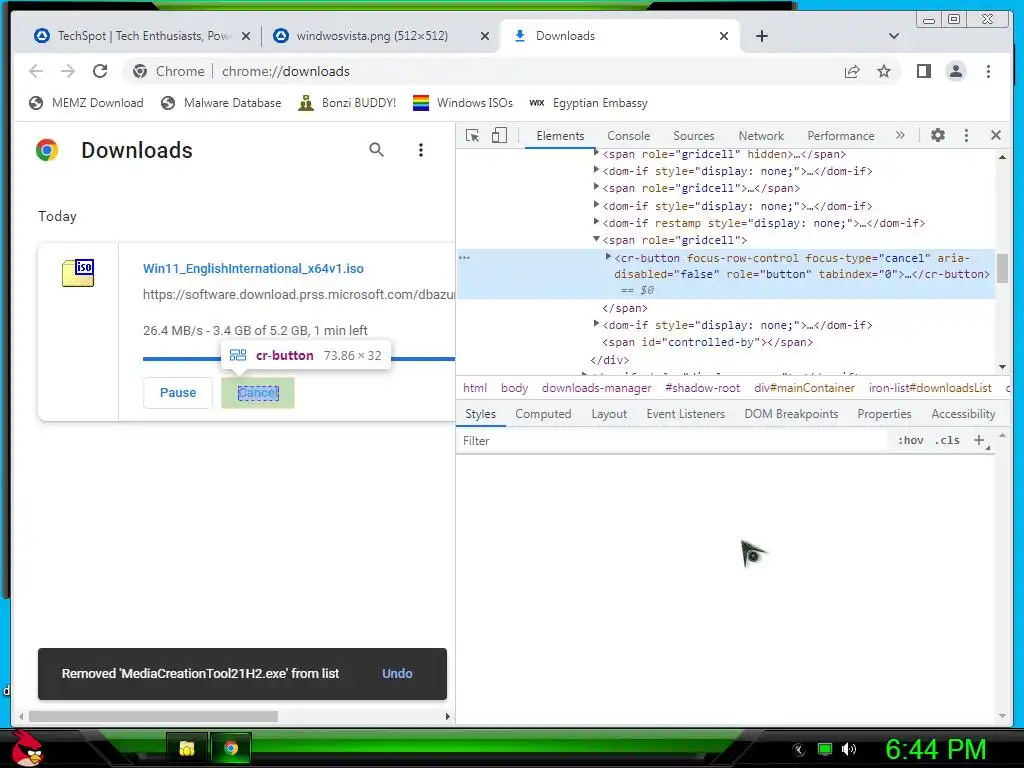Switch to the Layout pane
This screenshot has height=768, width=1024.
[609, 414]
